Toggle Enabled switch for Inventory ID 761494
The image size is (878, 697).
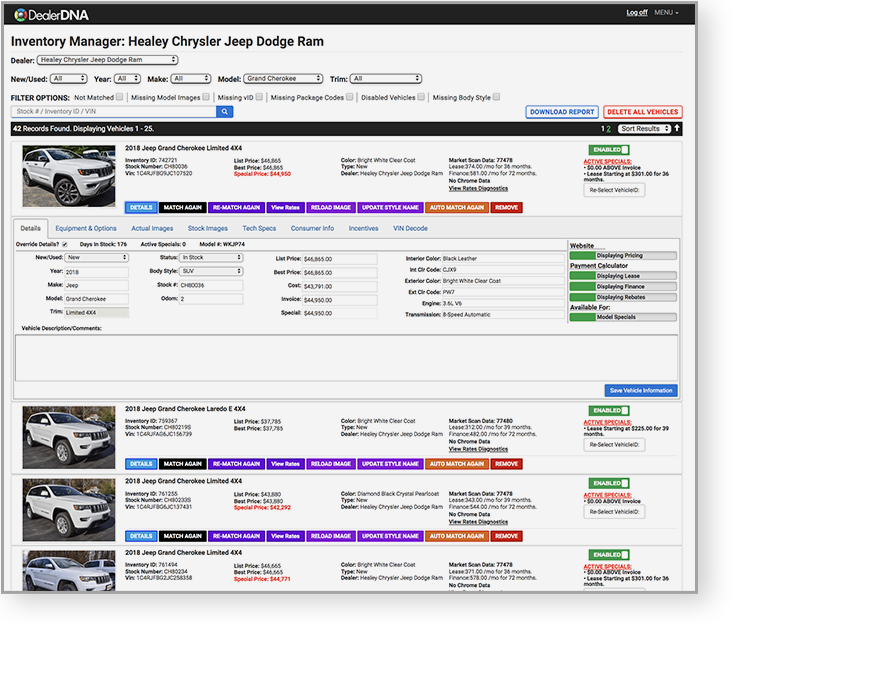click(x=609, y=555)
